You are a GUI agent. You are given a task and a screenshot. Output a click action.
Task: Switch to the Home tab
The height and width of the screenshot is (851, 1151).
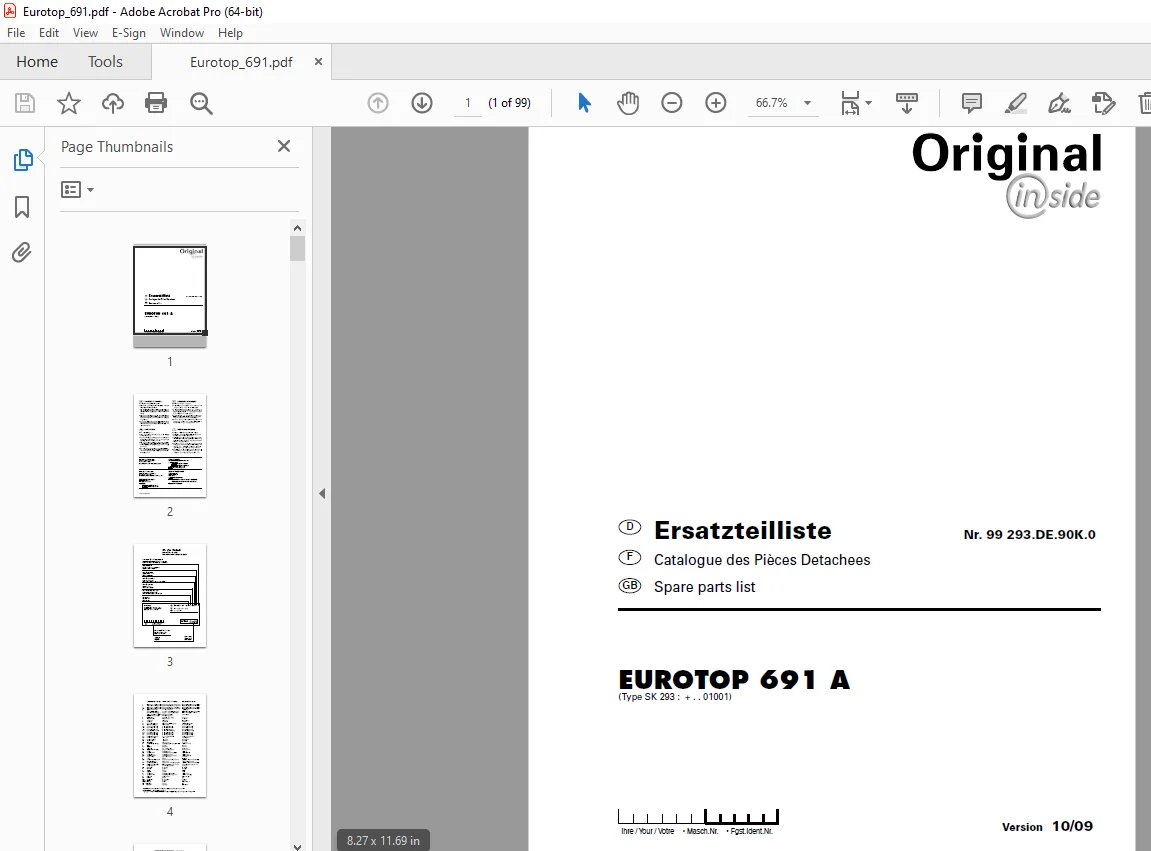[37, 62]
